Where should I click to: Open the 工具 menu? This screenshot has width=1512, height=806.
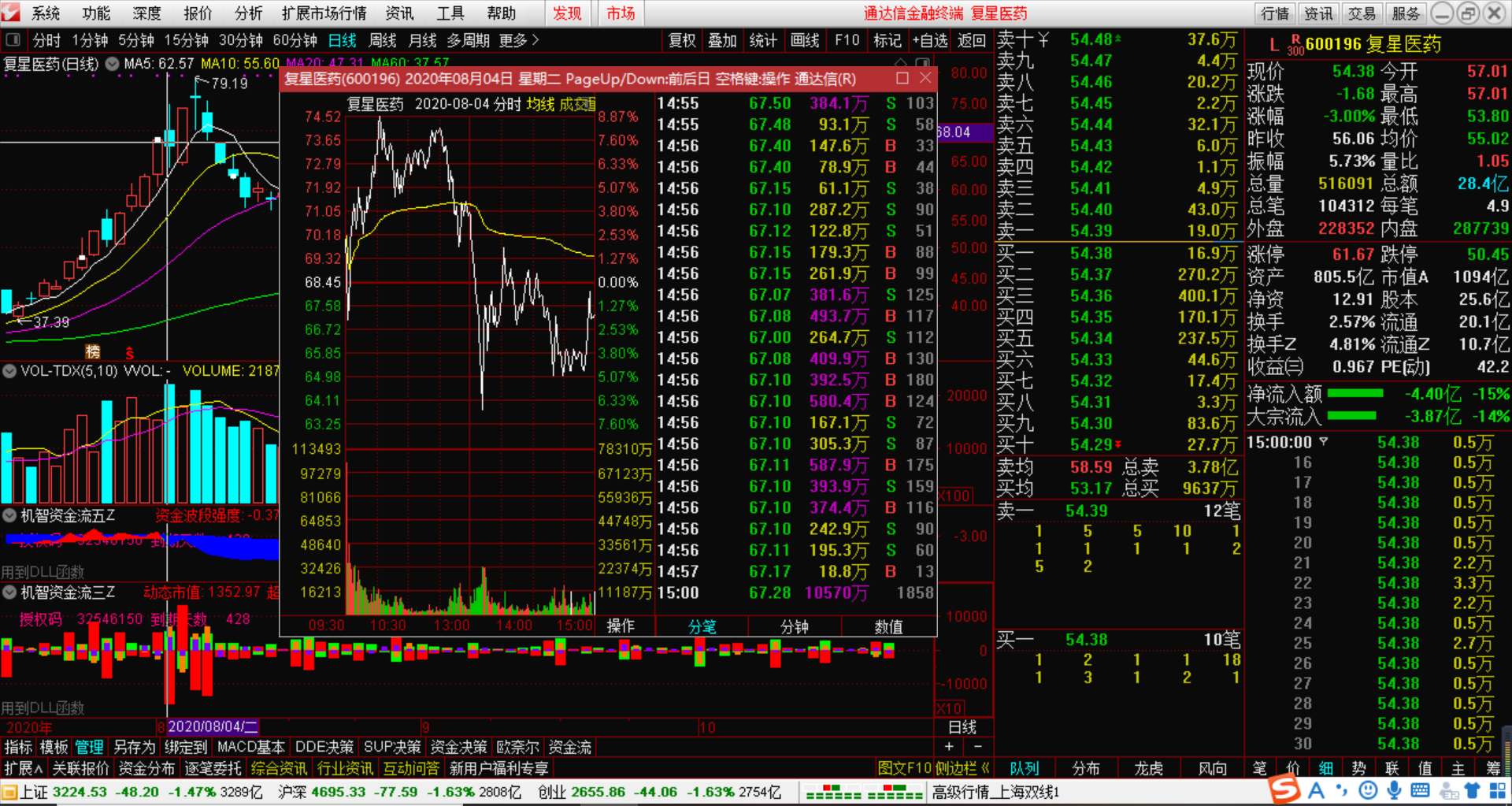[450, 13]
